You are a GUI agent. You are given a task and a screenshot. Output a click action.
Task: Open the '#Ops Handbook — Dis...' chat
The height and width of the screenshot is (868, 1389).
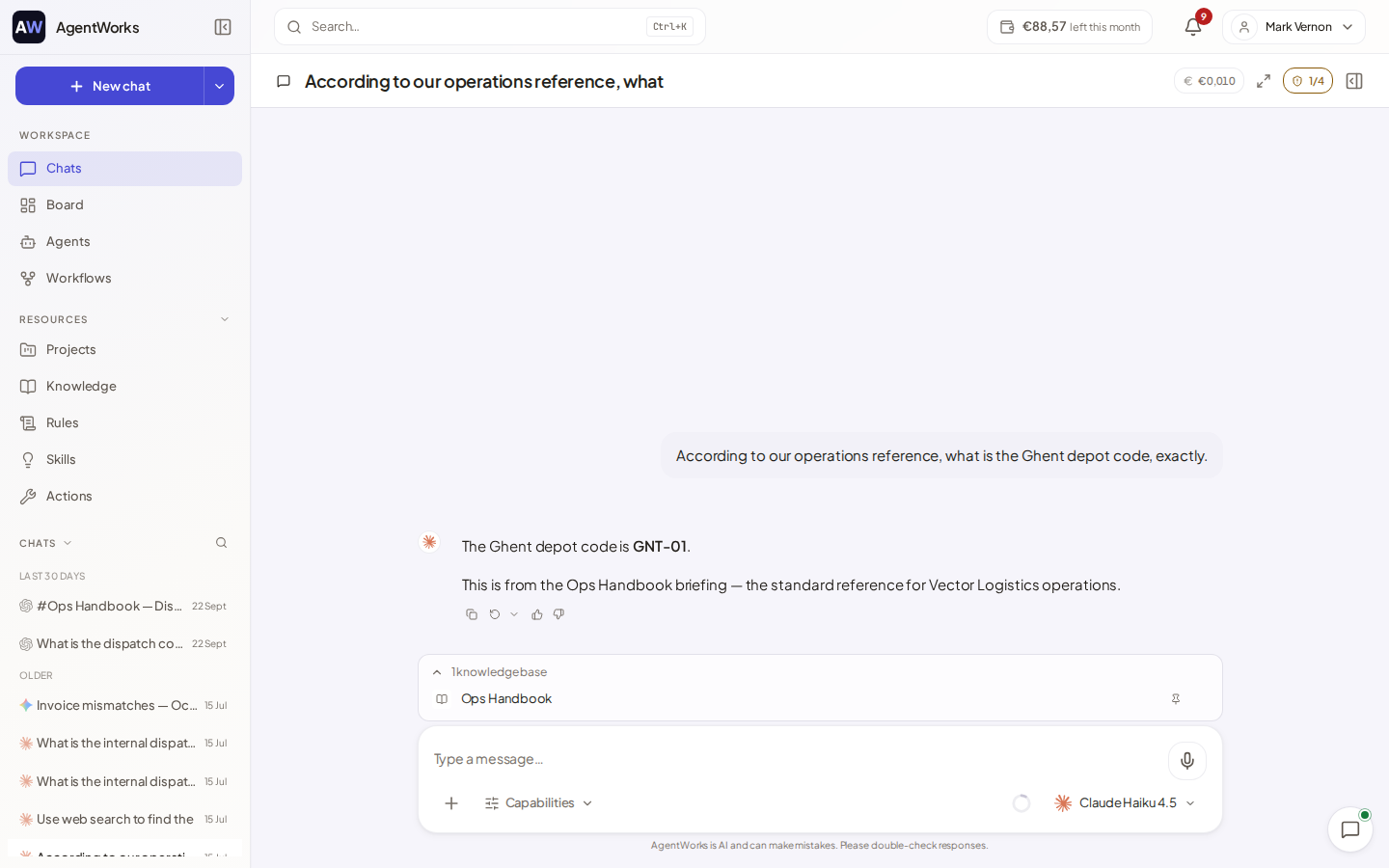[124, 607]
